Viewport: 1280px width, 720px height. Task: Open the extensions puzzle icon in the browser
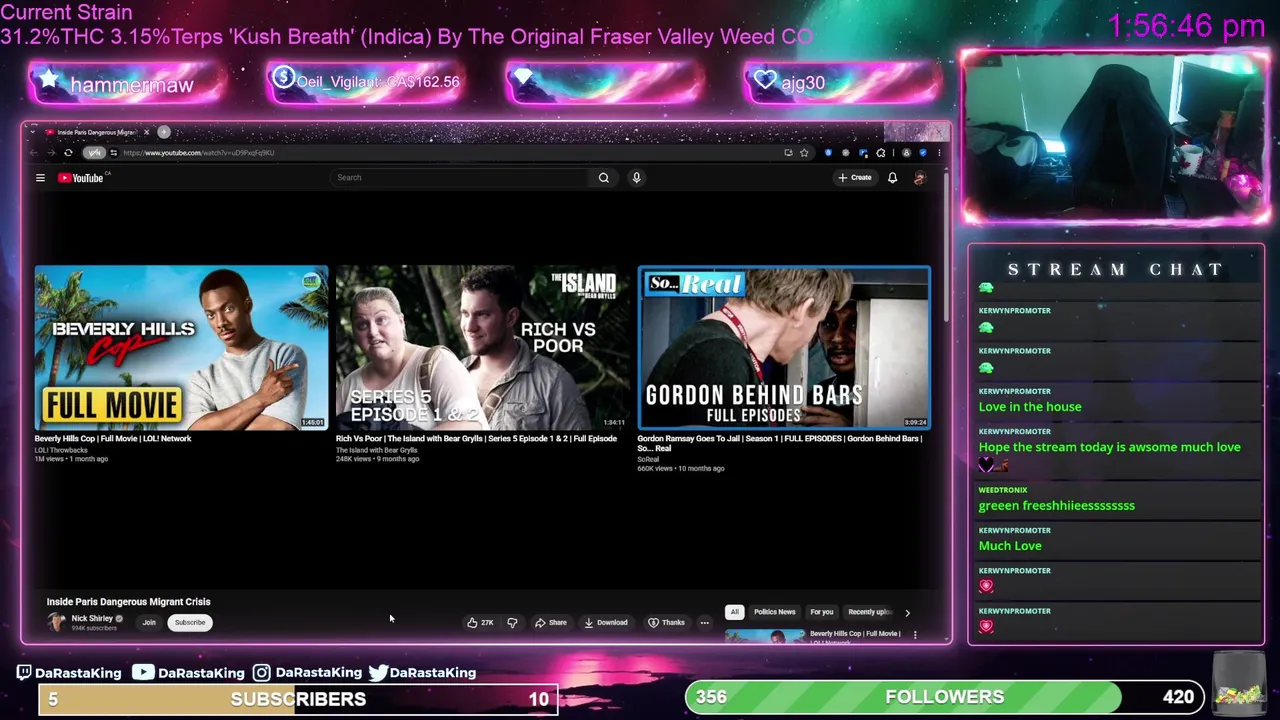pyautogui.click(x=881, y=153)
